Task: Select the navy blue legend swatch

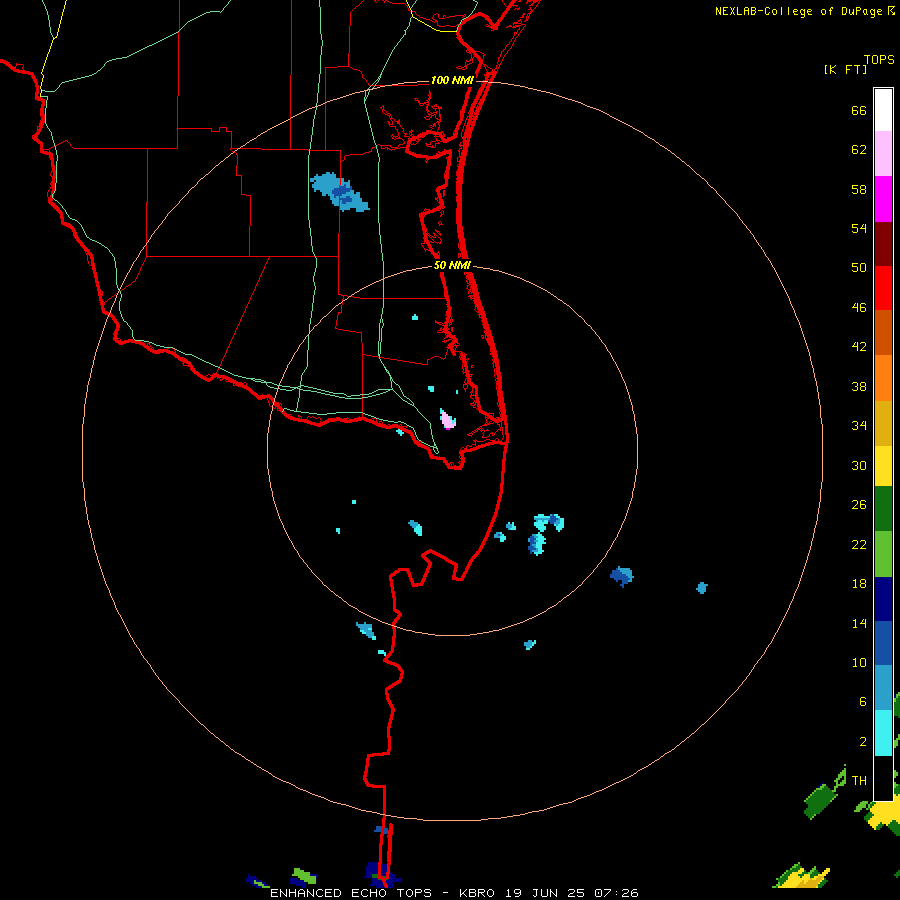Action: tap(883, 599)
